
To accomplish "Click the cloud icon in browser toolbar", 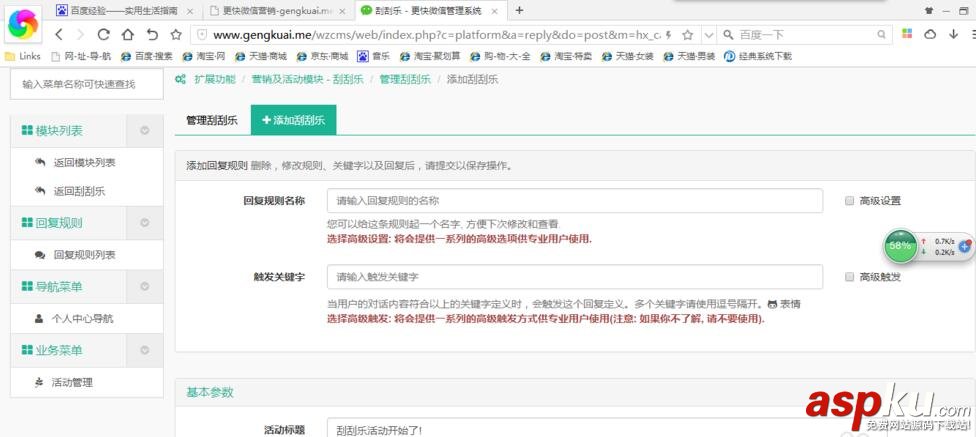I will [930, 34].
